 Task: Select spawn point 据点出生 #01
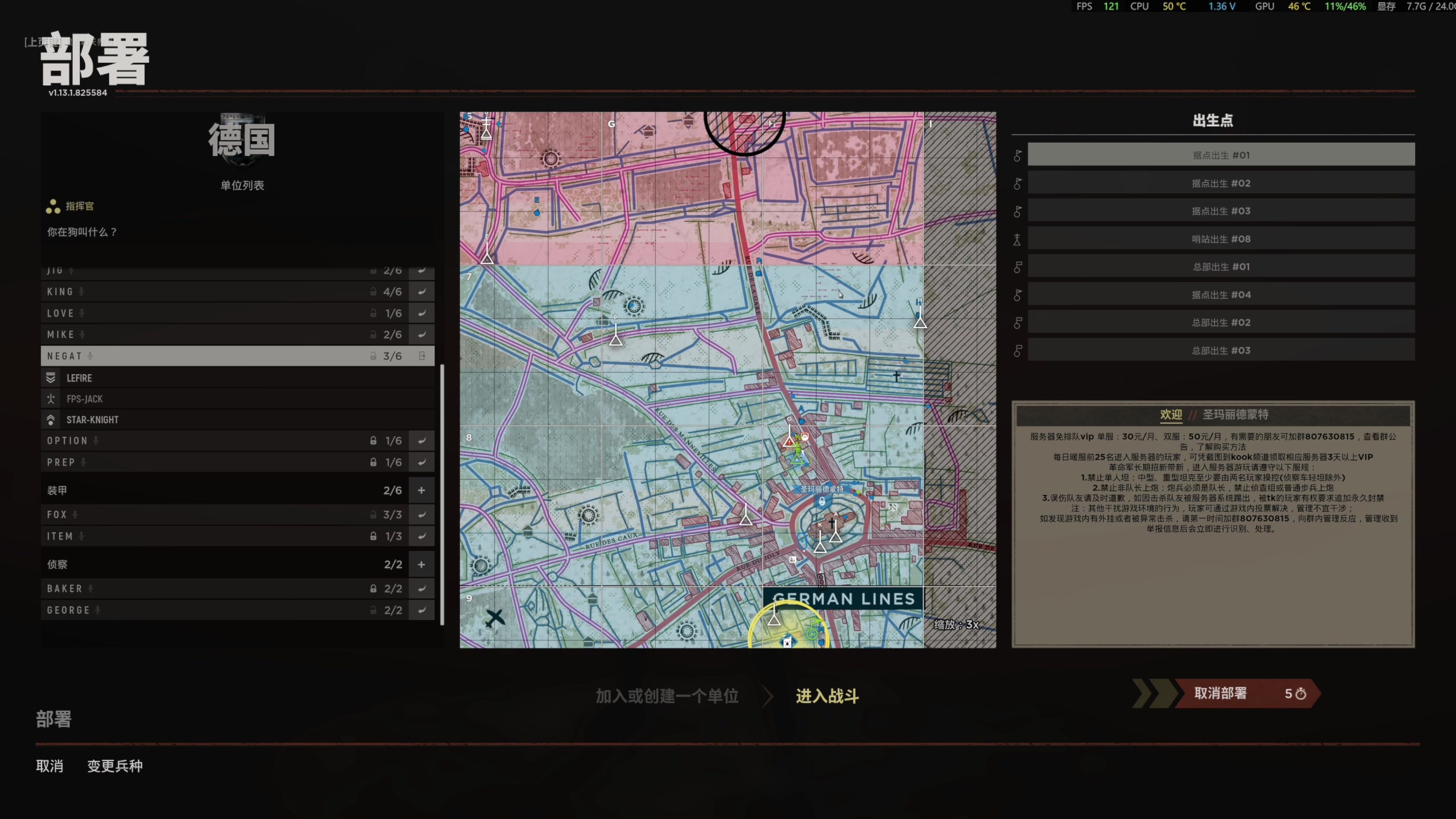1221,155
